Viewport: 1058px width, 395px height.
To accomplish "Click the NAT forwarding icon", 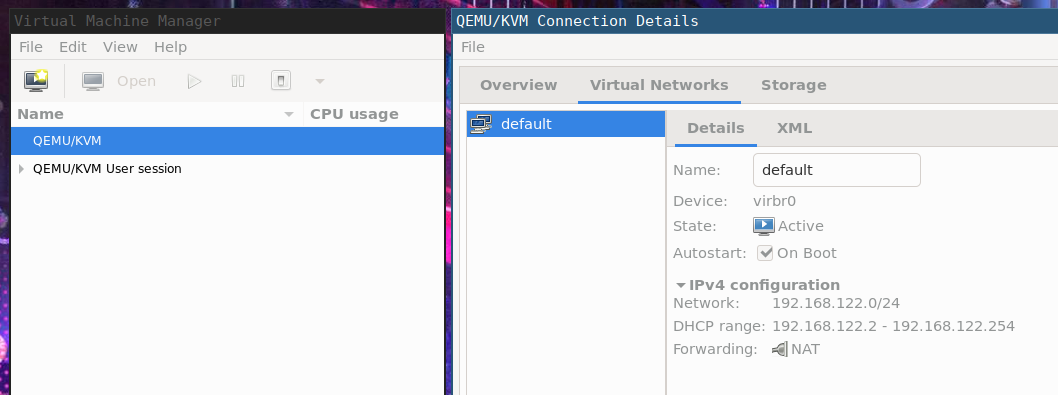I will [x=780, y=349].
